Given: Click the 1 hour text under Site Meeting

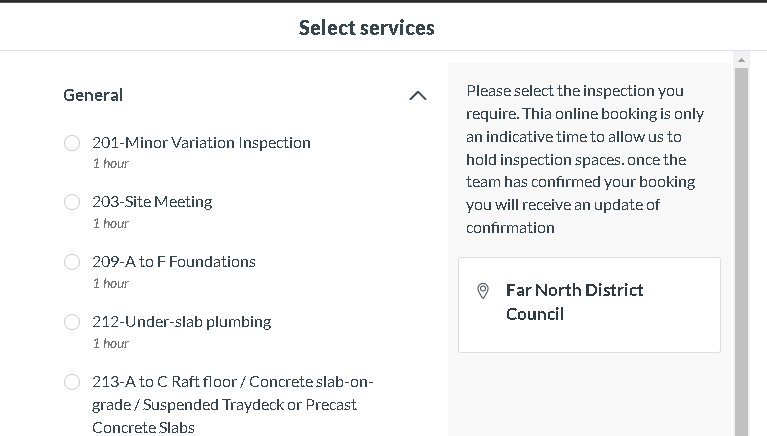Looking at the screenshot, I should coord(111,224).
